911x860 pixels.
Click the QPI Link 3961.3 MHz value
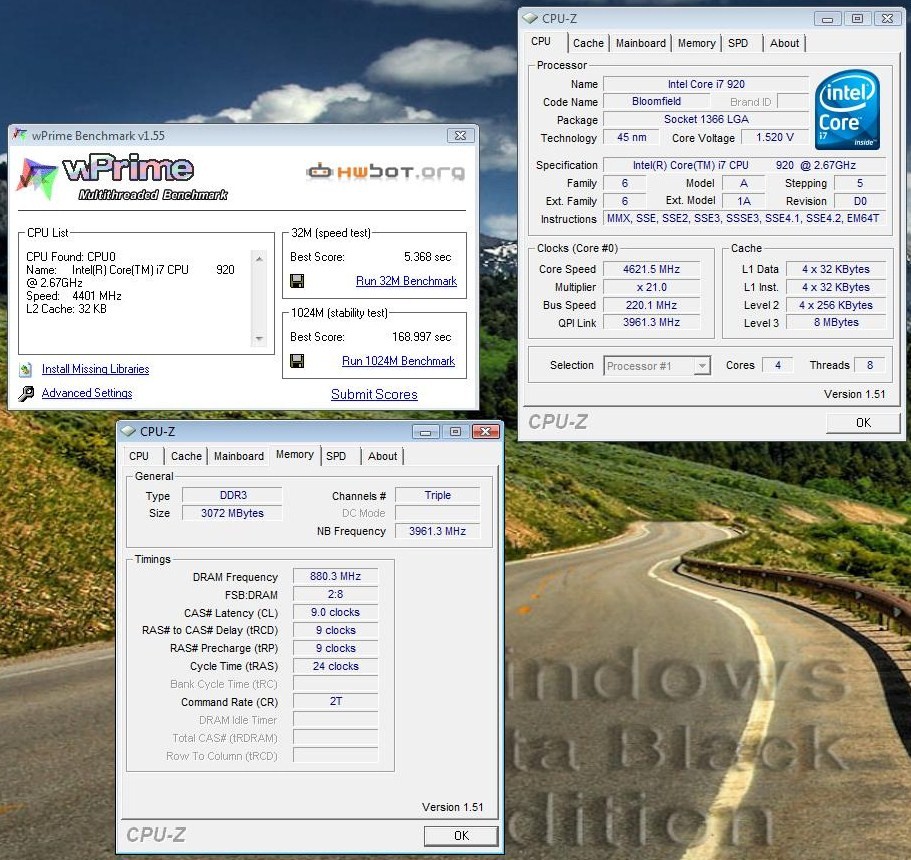[651, 322]
